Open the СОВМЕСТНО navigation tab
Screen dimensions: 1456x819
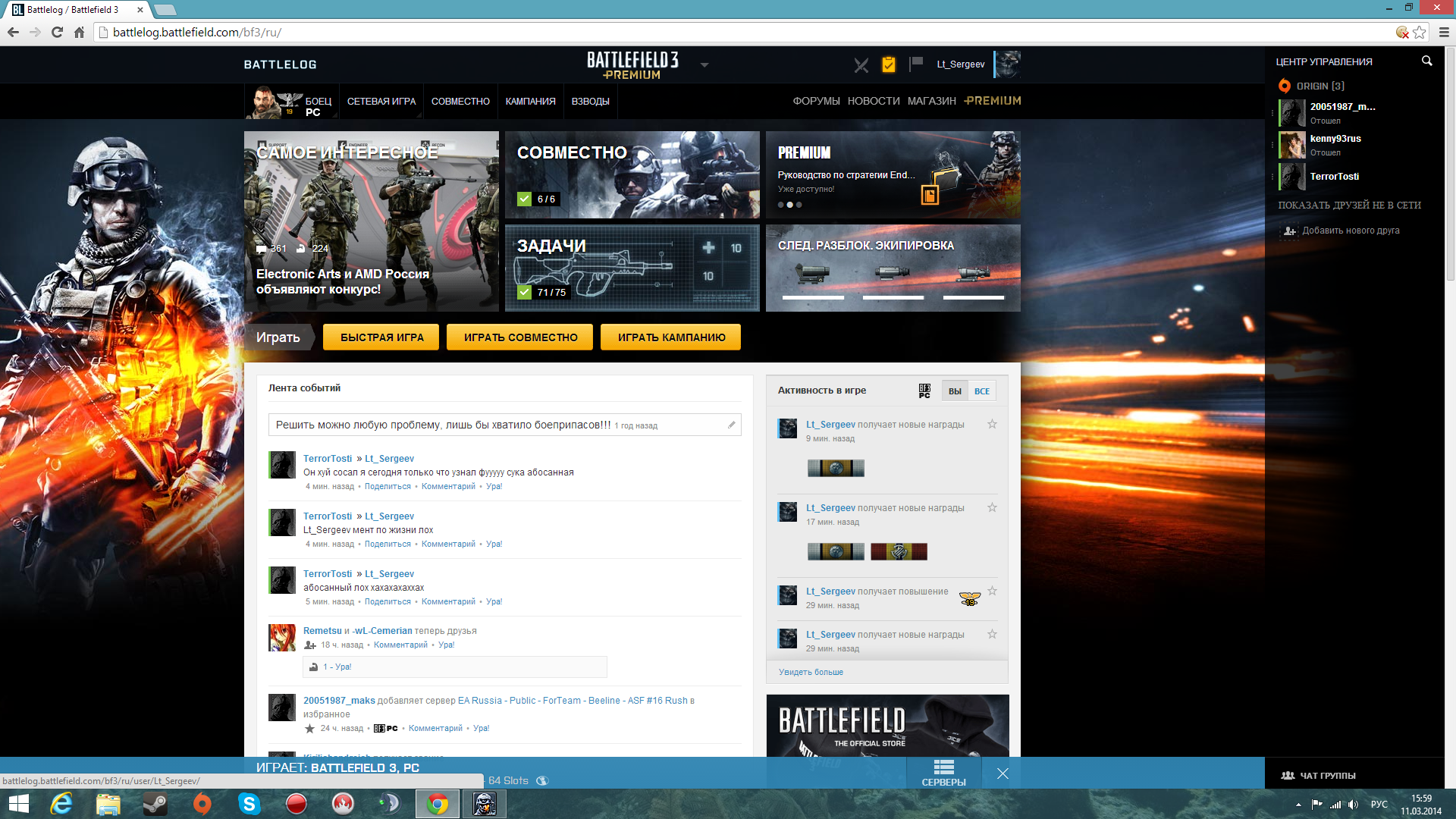460,101
